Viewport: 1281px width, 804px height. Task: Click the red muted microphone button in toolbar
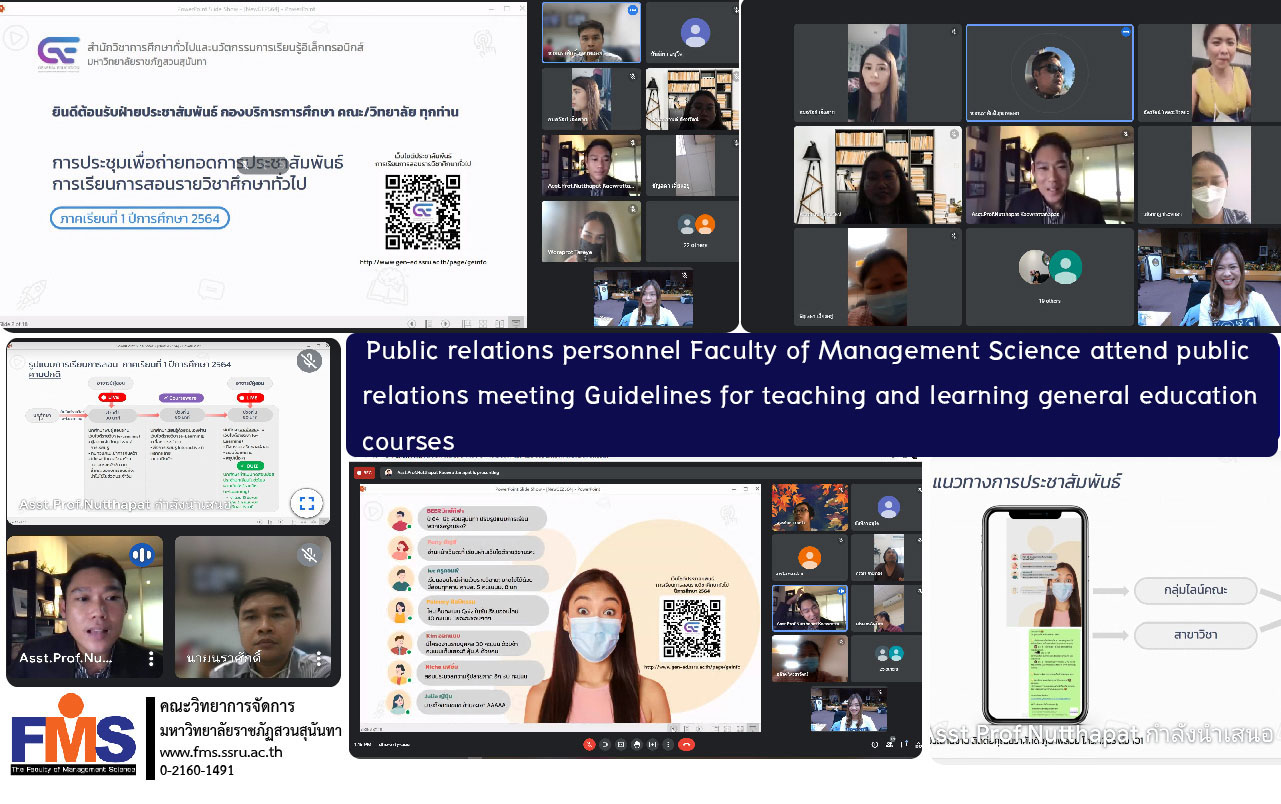[x=589, y=744]
